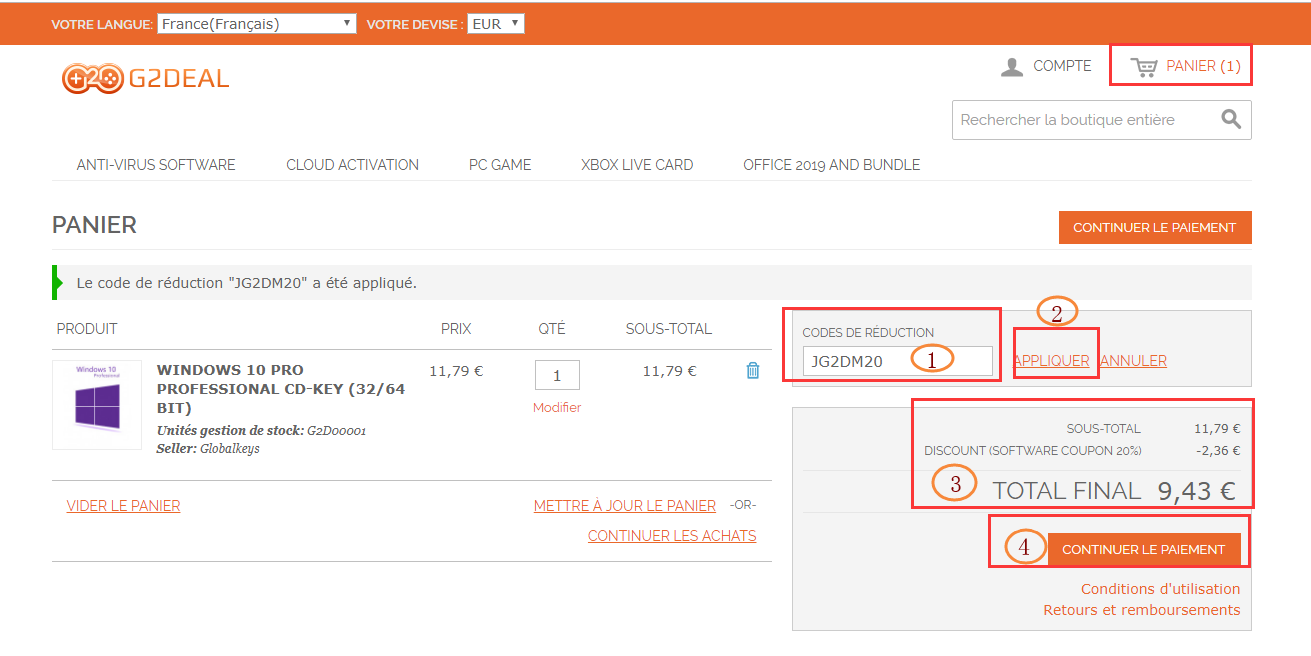Open the currency dropdown EUR

click(x=496, y=23)
